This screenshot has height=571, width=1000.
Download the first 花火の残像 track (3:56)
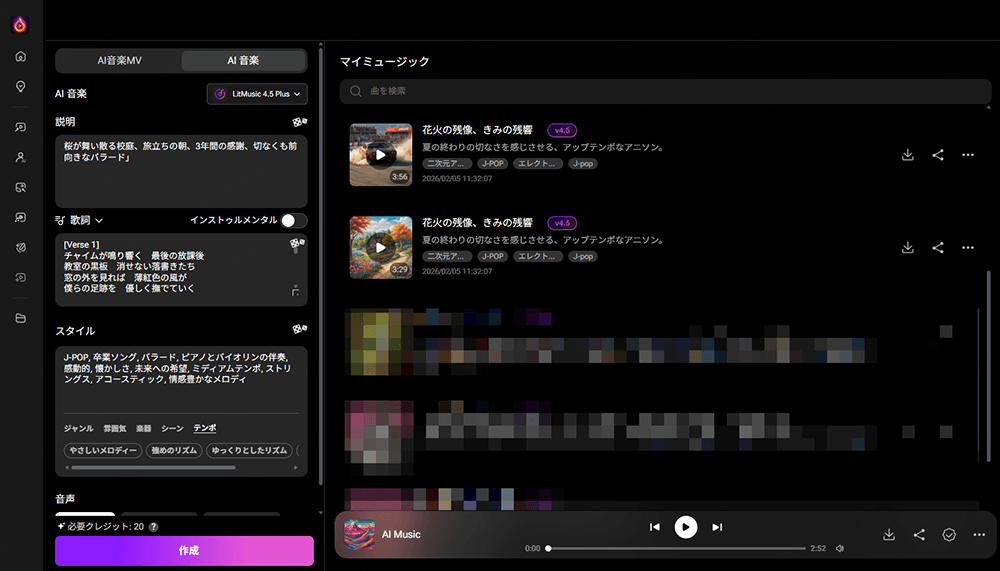point(908,155)
